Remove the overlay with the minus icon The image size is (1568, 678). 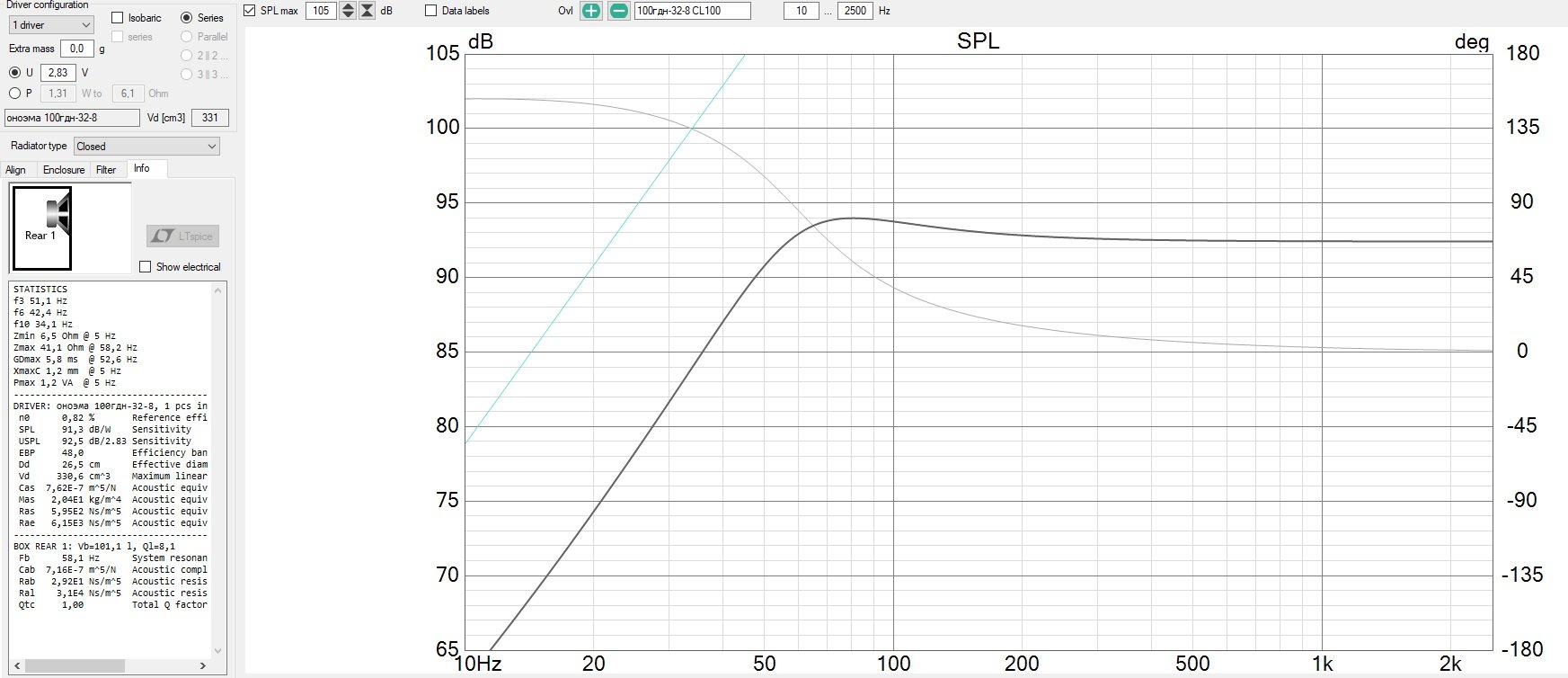pyautogui.click(x=619, y=11)
